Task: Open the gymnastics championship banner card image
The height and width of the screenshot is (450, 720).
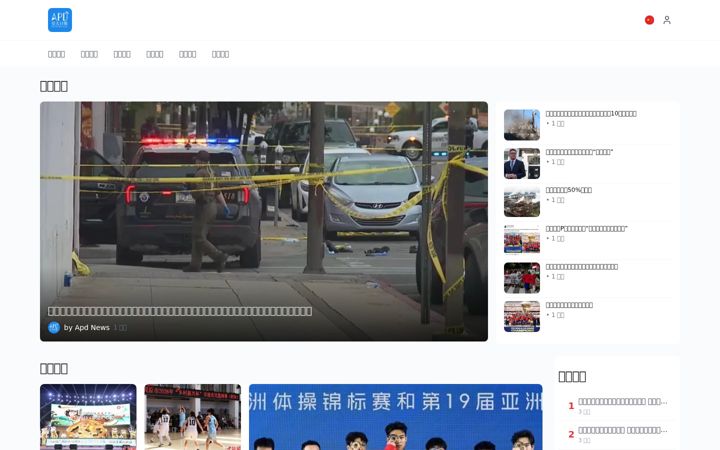Action: 395,417
